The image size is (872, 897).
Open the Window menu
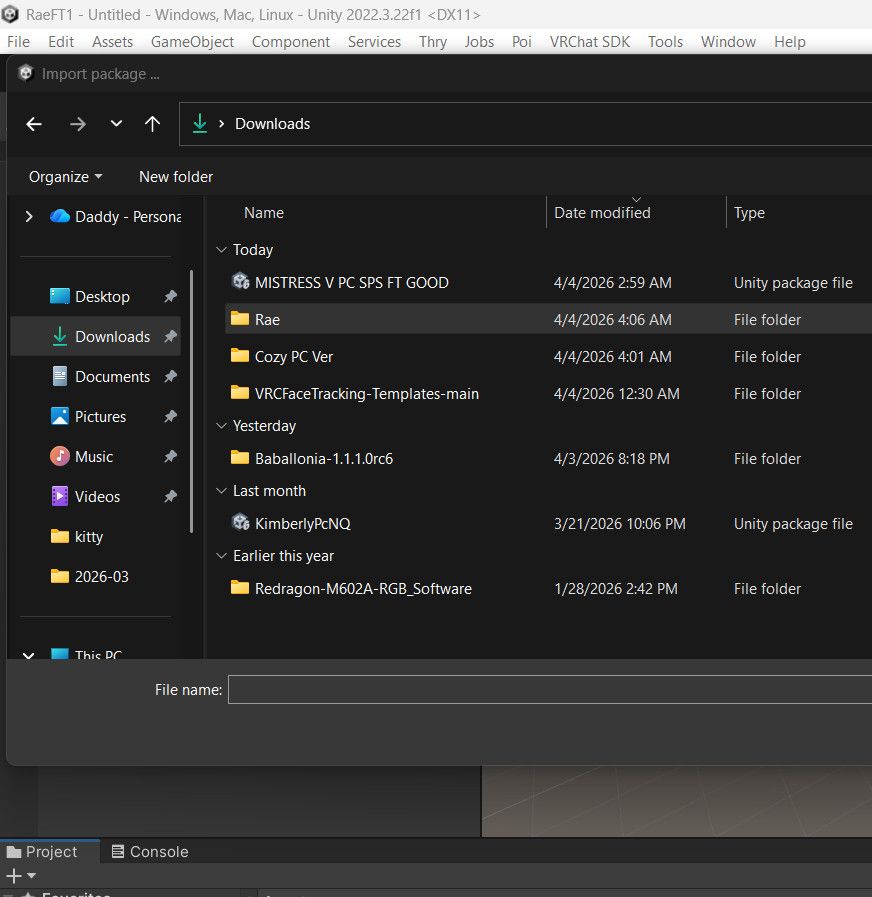(728, 42)
